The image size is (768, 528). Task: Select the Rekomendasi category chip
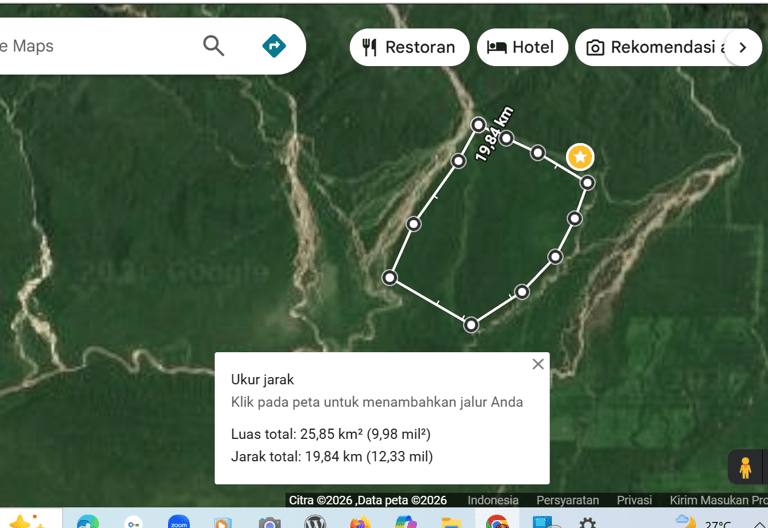[656, 47]
